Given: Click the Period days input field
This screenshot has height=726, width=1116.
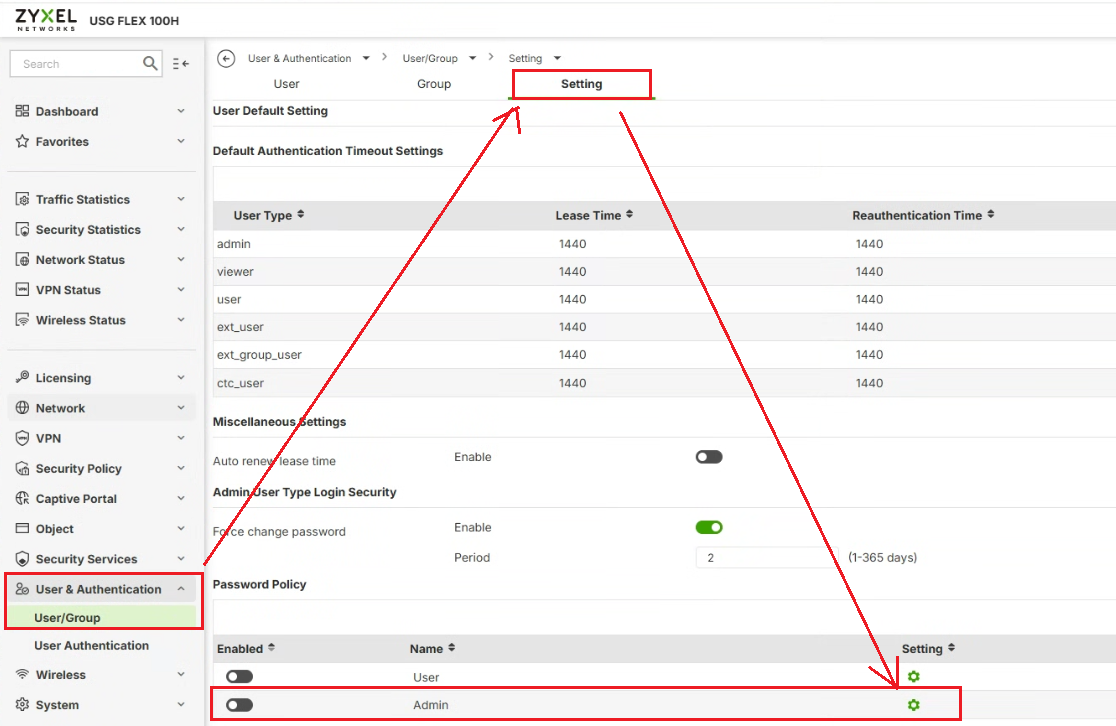Looking at the screenshot, I should coord(765,558).
